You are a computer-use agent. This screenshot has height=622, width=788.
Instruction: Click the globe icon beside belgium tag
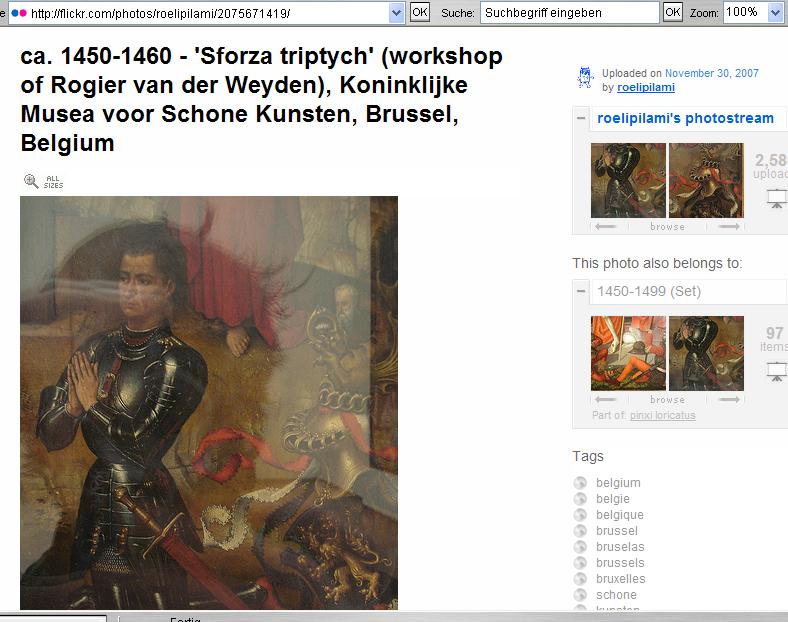click(x=580, y=483)
